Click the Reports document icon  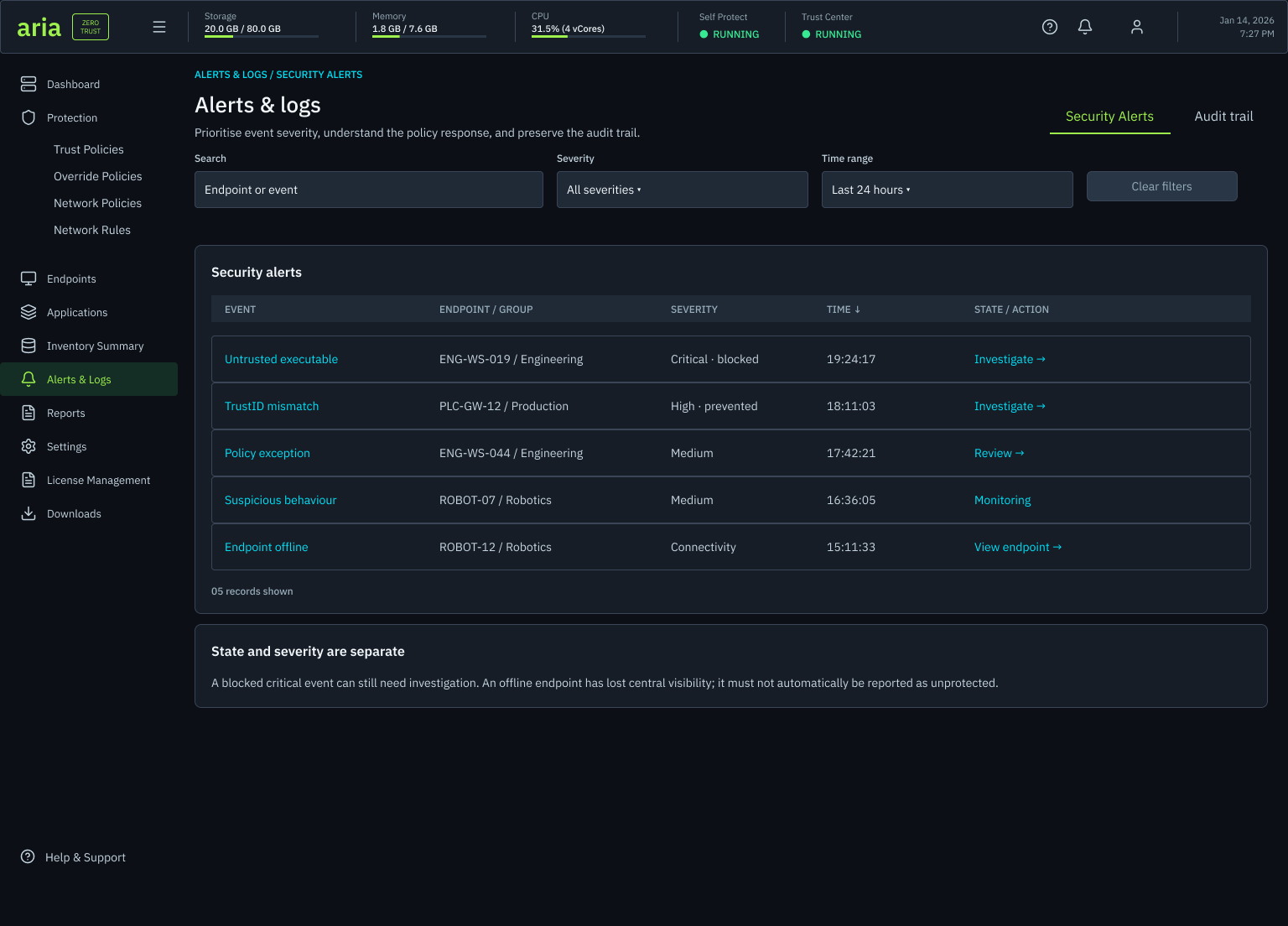(29, 413)
